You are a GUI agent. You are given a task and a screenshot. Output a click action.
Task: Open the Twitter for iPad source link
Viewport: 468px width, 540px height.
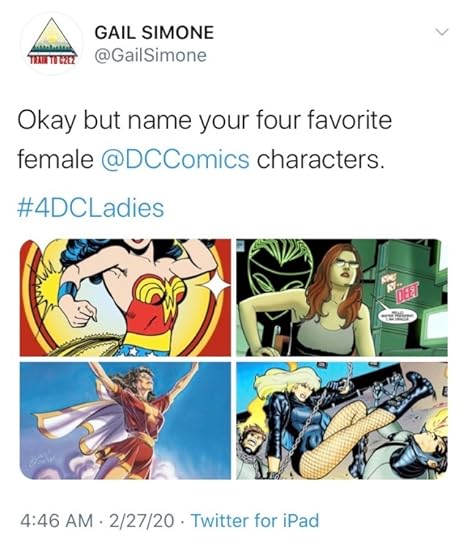pyautogui.click(x=255, y=520)
